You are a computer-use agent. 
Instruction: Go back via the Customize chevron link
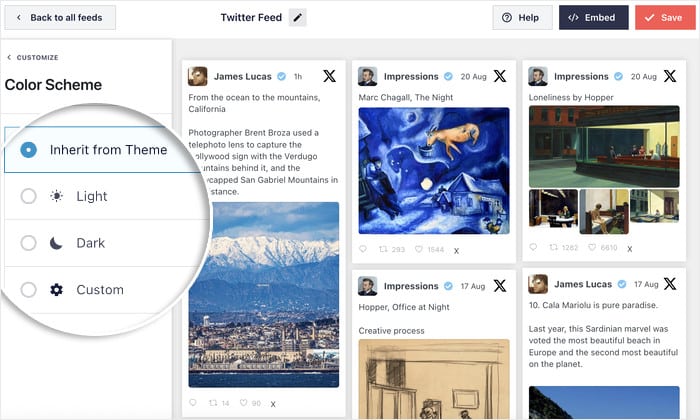(x=32, y=57)
